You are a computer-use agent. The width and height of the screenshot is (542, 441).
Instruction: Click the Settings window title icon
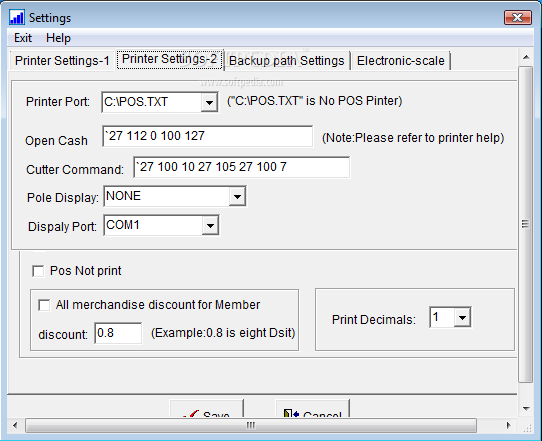[17, 17]
